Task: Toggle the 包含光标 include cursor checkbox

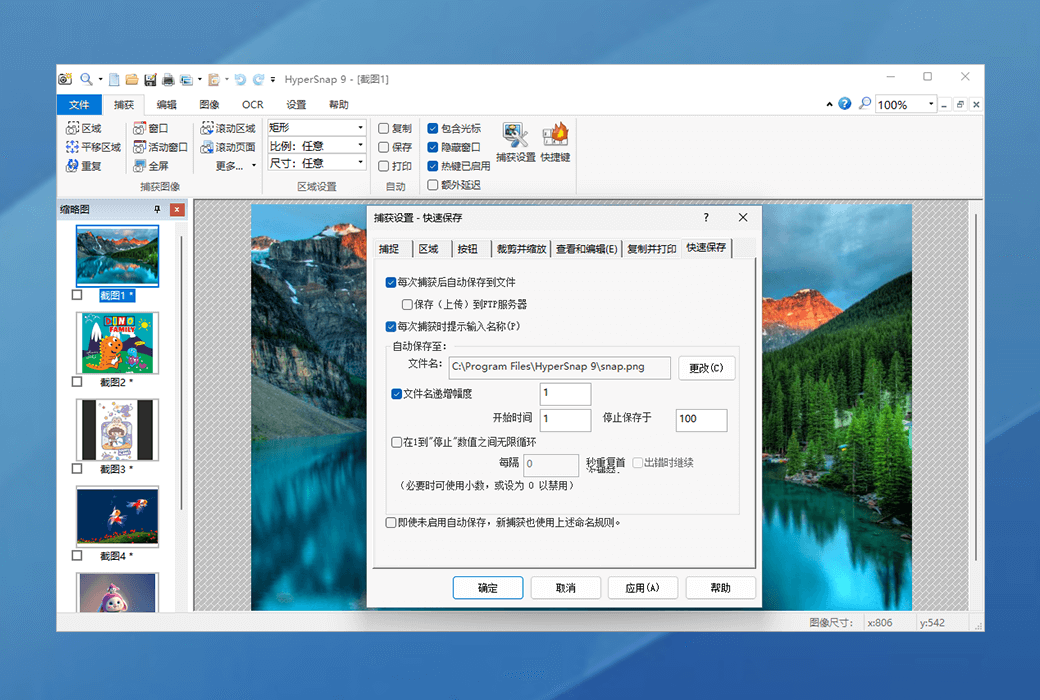Action: tap(433, 129)
